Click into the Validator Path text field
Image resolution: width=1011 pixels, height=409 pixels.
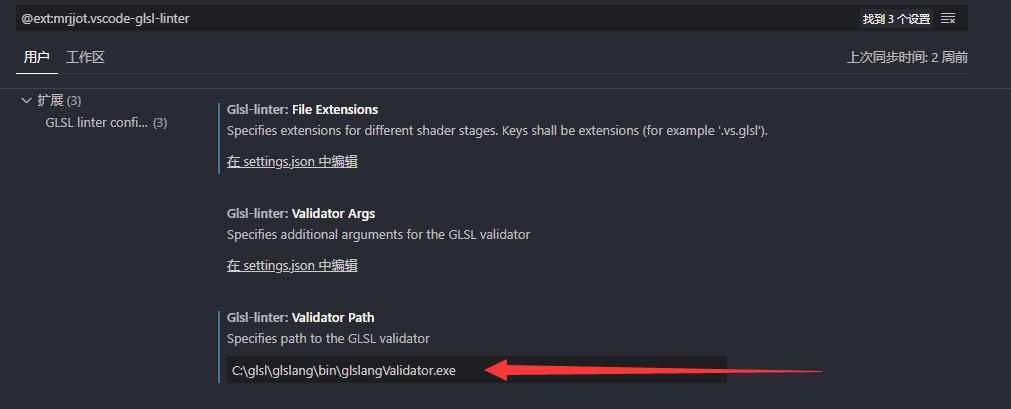(476, 371)
